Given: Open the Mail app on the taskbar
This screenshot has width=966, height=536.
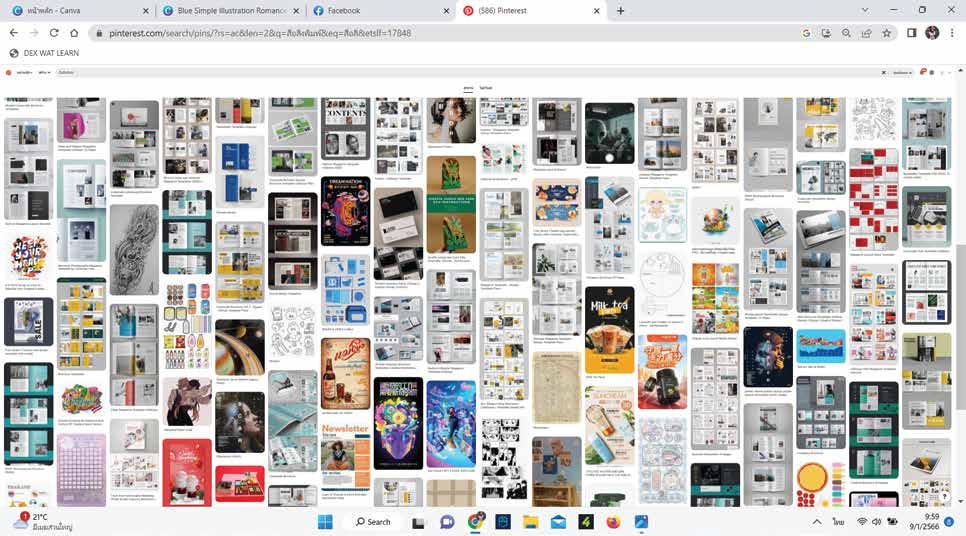Looking at the screenshot, I should tap(558, 522).
